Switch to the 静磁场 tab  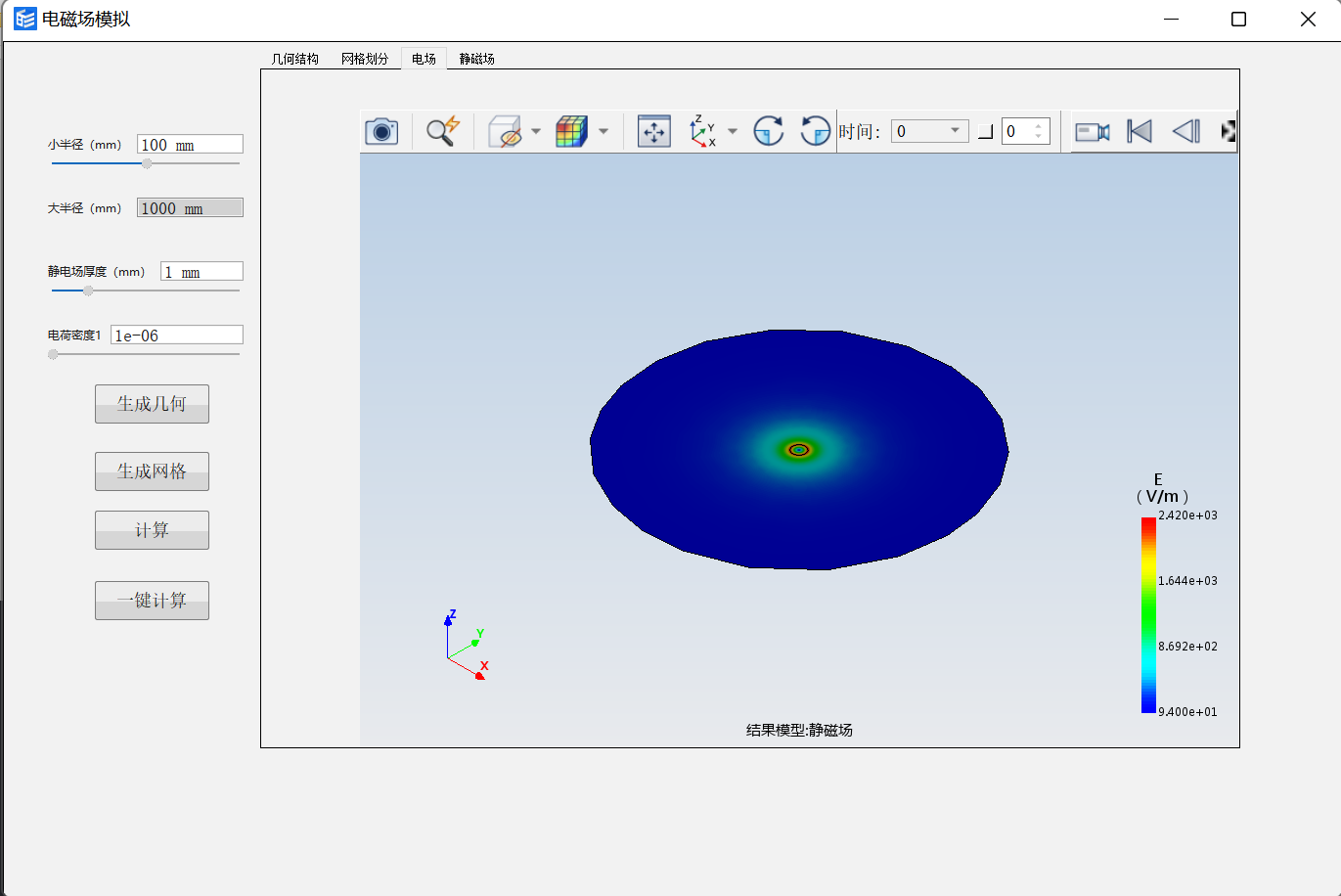pyautogui.click(x=477, y=59)
